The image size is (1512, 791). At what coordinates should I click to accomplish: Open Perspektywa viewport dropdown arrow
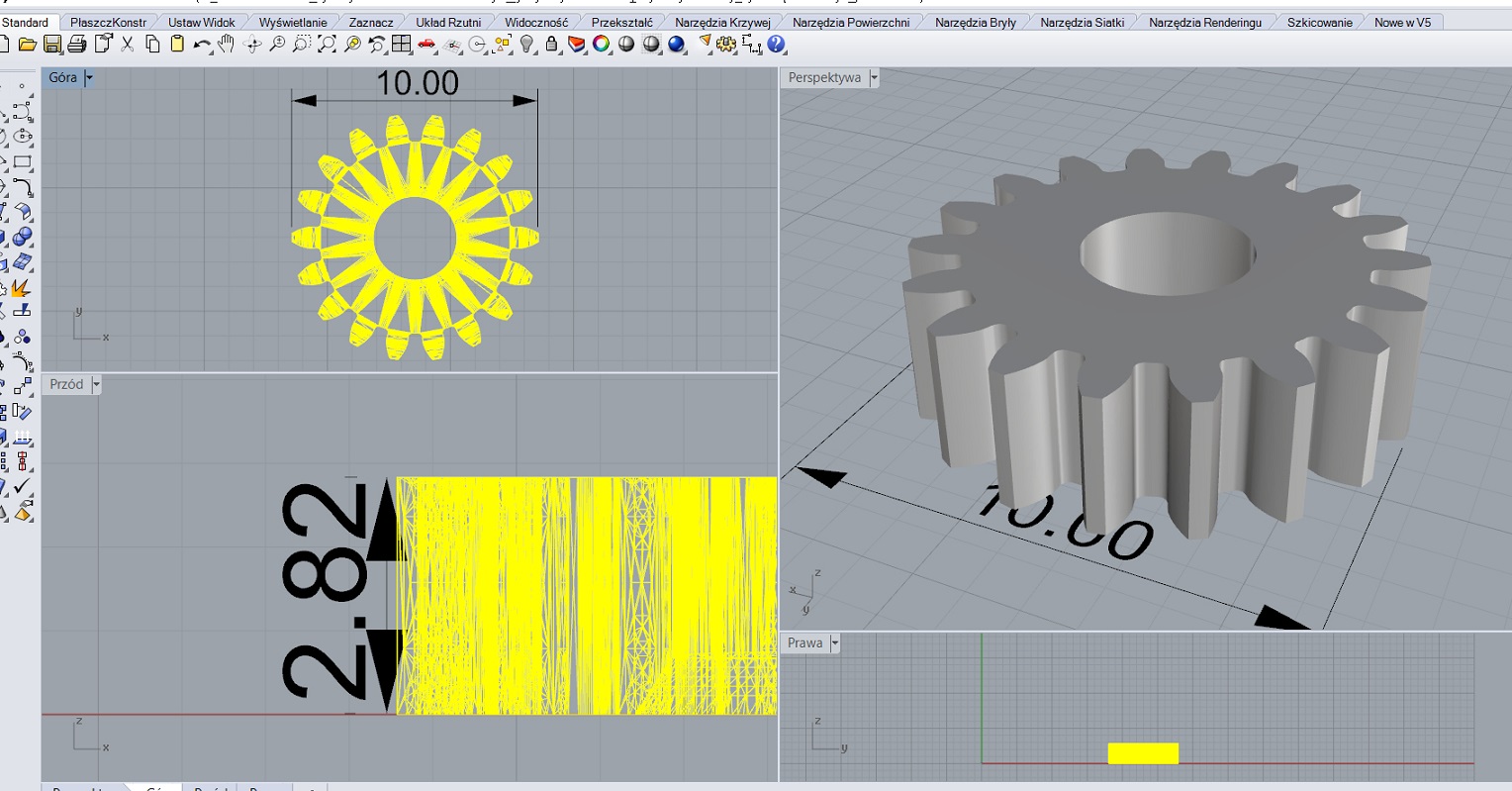pos(874,77)
